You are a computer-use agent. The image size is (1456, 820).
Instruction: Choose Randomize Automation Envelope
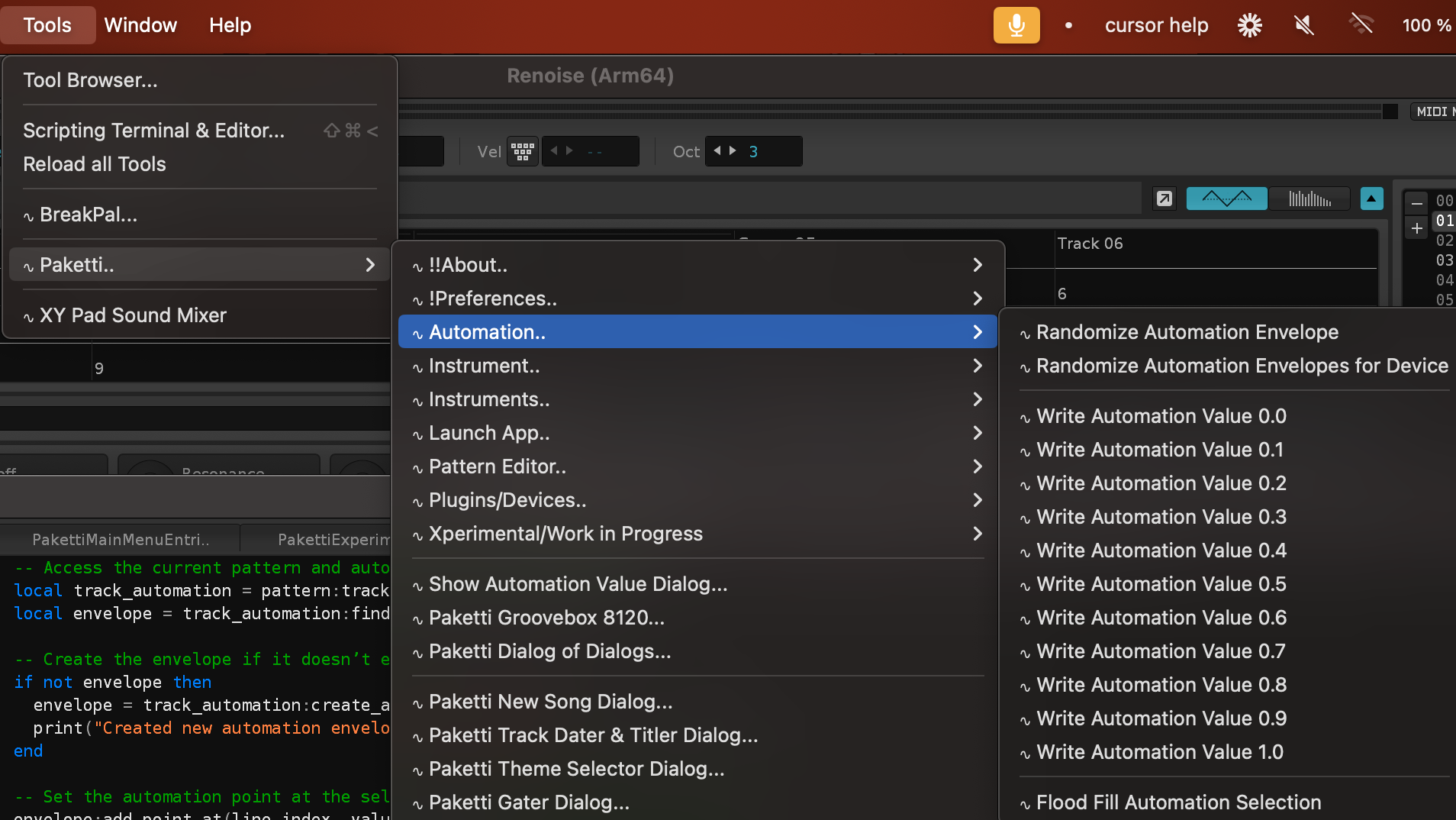pos(1187,332)
